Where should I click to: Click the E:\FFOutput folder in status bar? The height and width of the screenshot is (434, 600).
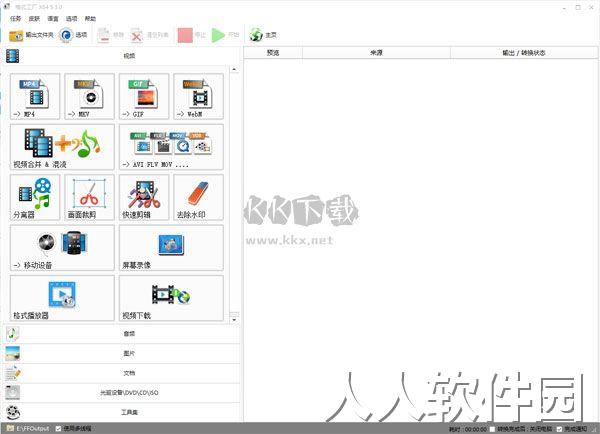(28, 429)
